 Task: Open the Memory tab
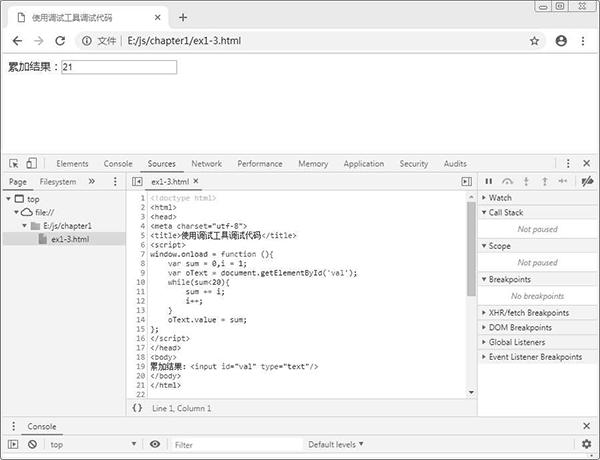tap(313, 164)
